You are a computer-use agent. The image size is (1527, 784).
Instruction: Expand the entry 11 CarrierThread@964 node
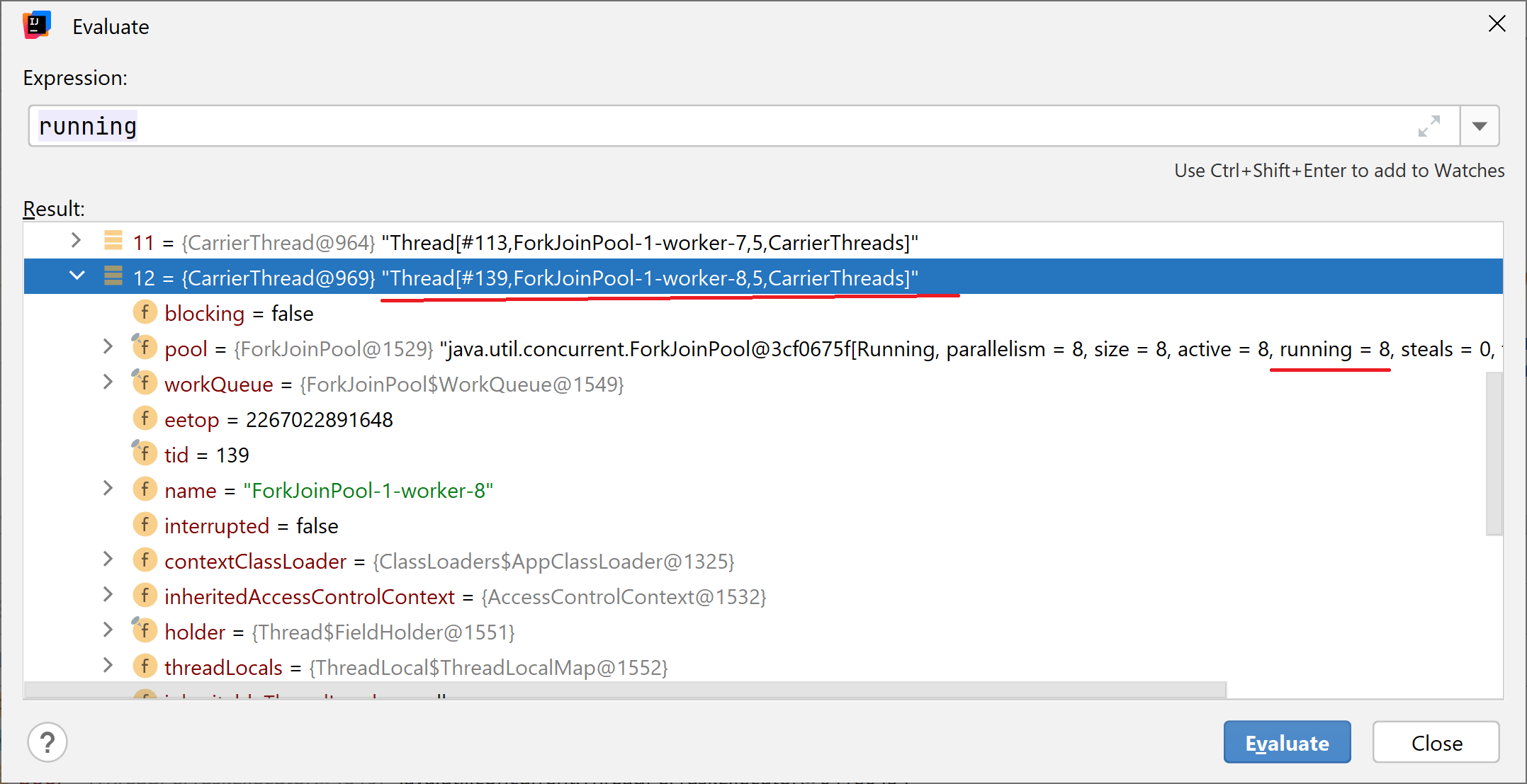tap(77, 241)
